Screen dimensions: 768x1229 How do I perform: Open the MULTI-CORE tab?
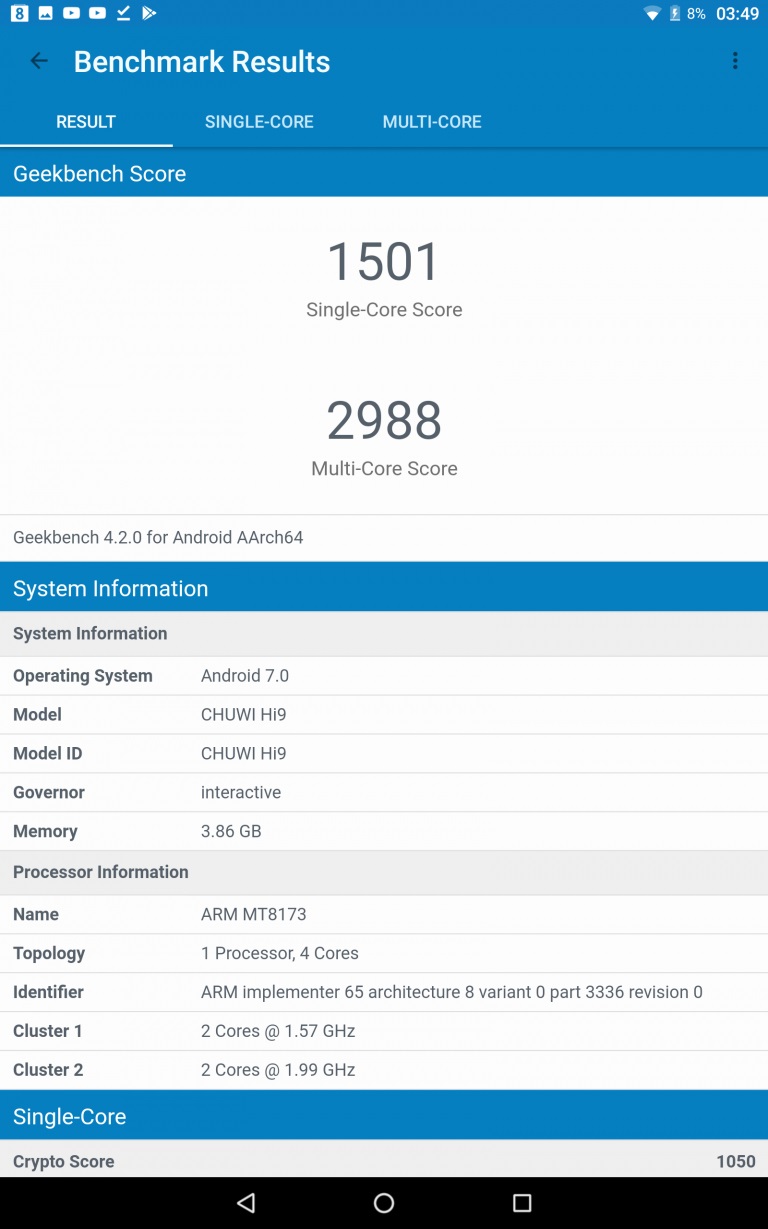[432, 122]
